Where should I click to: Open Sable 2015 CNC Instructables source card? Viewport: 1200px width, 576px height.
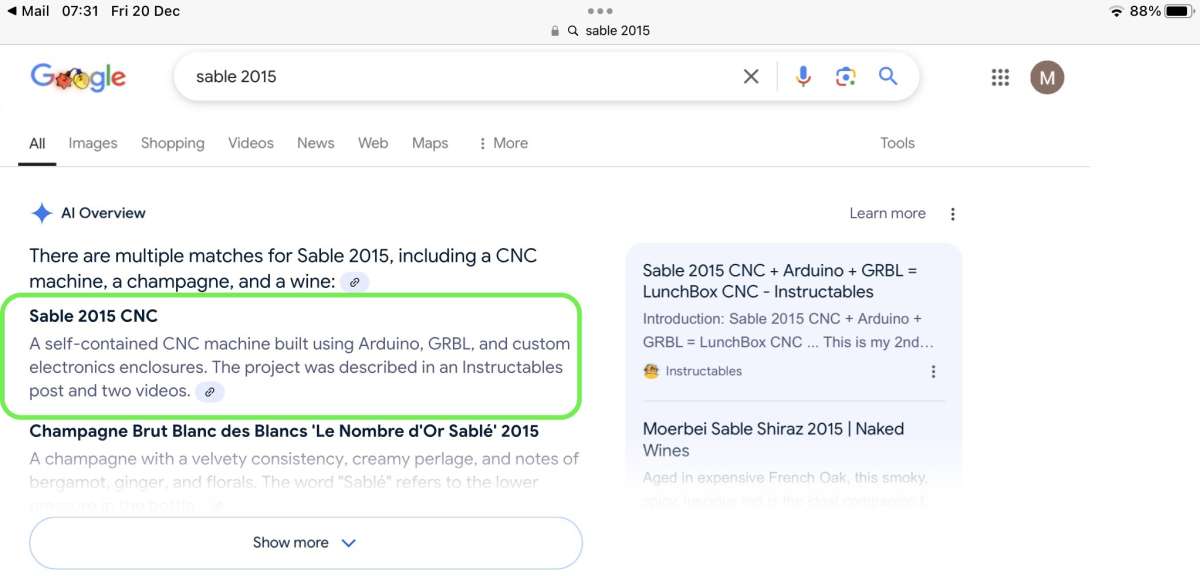tap(793, 320)
